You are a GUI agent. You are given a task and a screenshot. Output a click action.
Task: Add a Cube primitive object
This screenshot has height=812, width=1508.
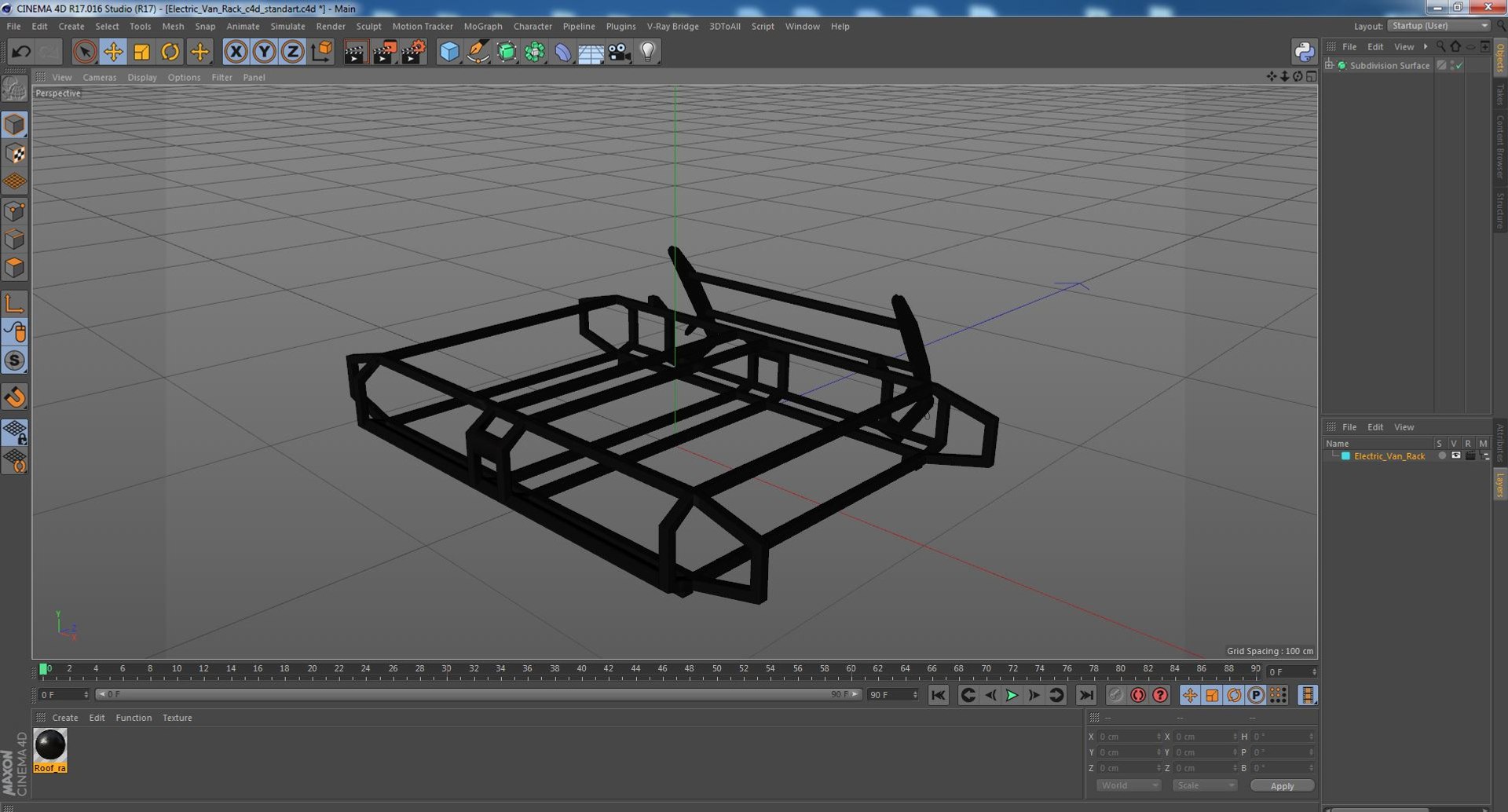tap(448, 53)
